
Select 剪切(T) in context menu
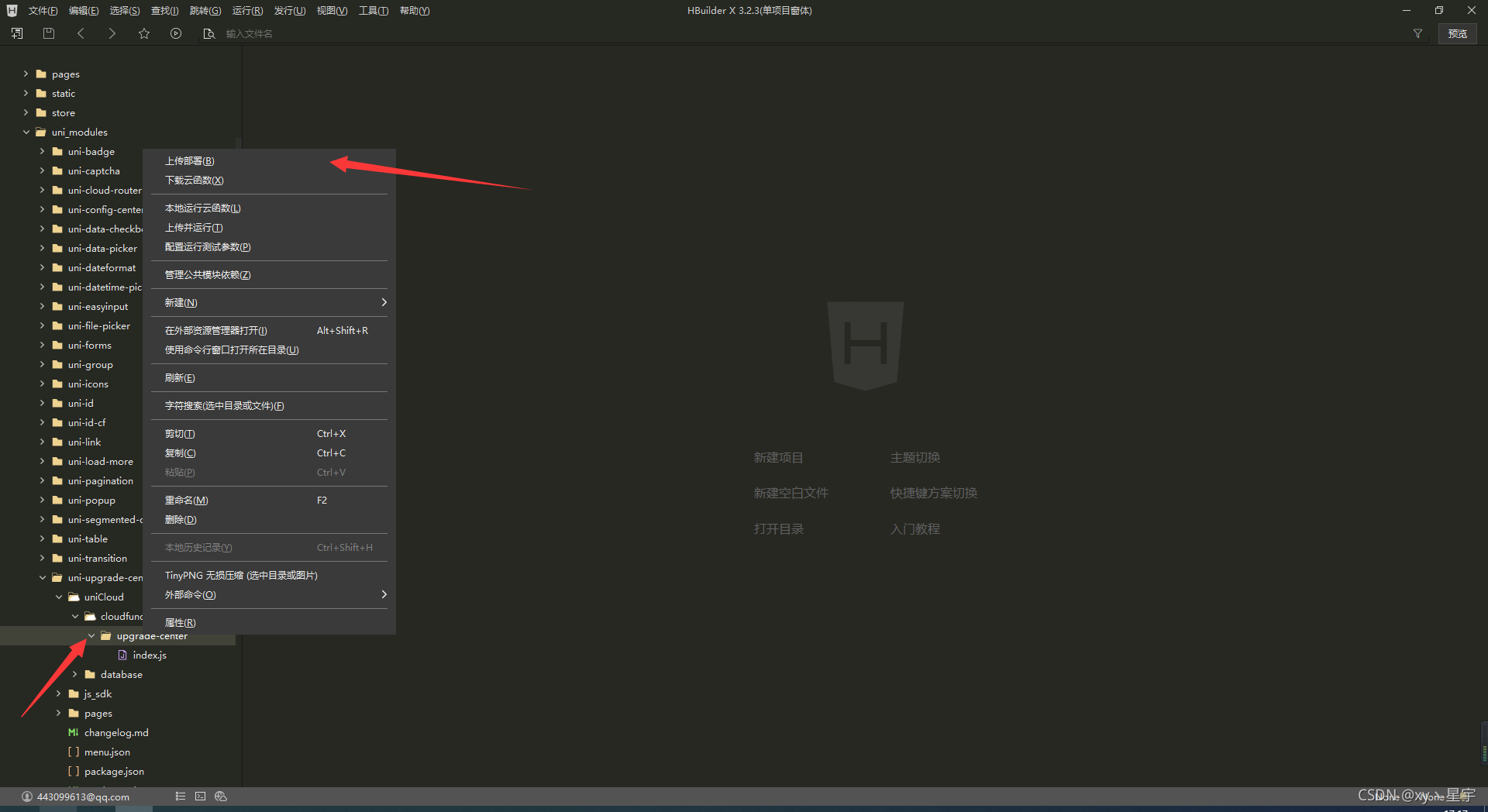(269, 433)
